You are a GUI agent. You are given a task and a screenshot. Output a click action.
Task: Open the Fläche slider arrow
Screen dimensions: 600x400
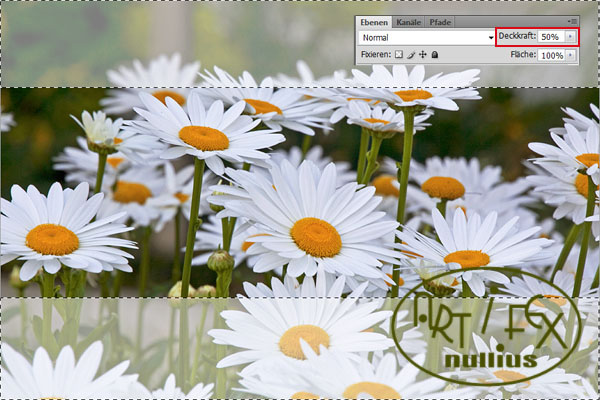[570, 55]
